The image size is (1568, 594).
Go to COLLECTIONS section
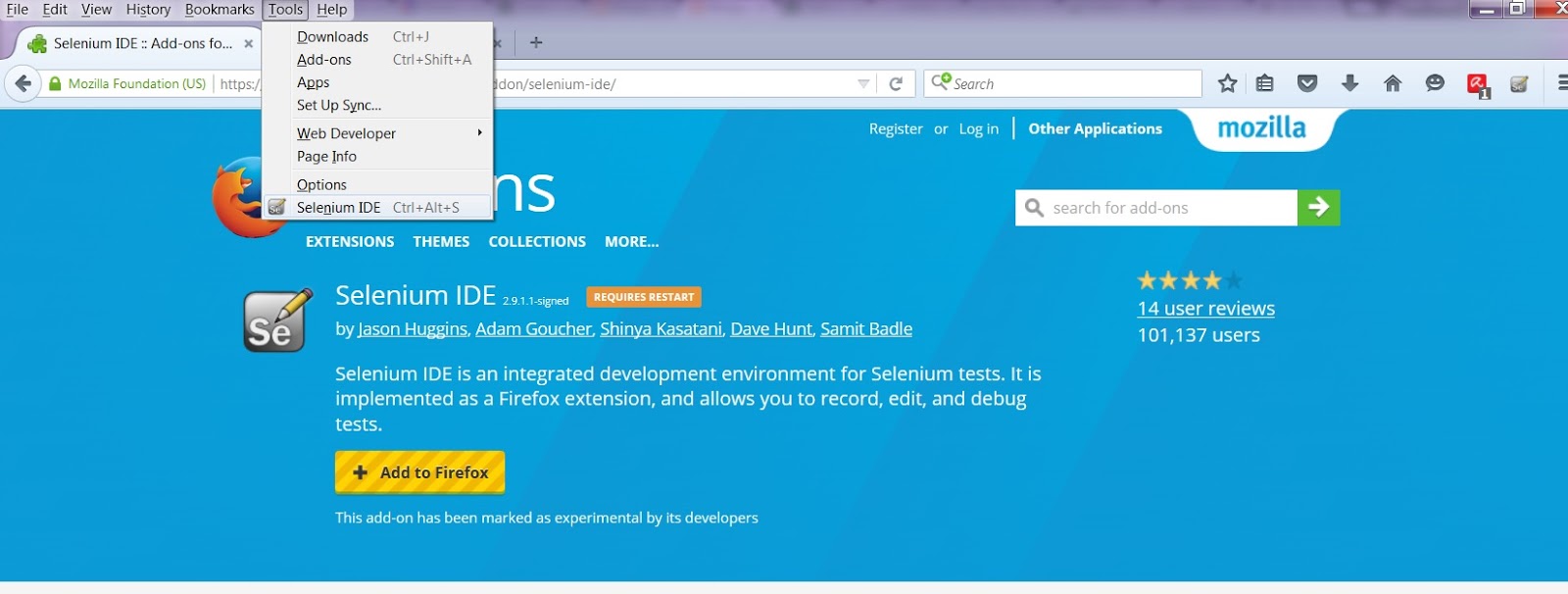pyautogui.click(x=537, y=241)
